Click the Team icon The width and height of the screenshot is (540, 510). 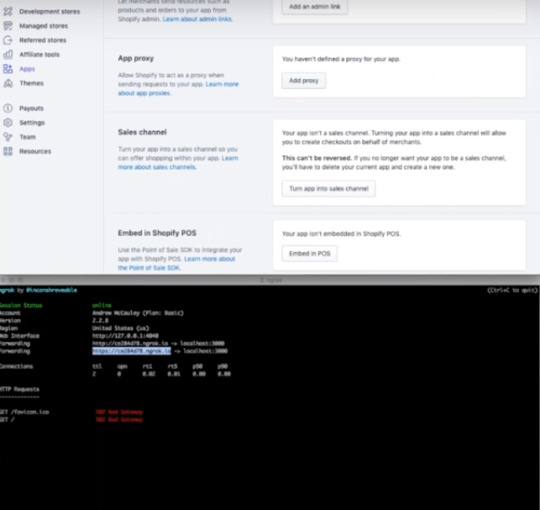pos(8,137)
